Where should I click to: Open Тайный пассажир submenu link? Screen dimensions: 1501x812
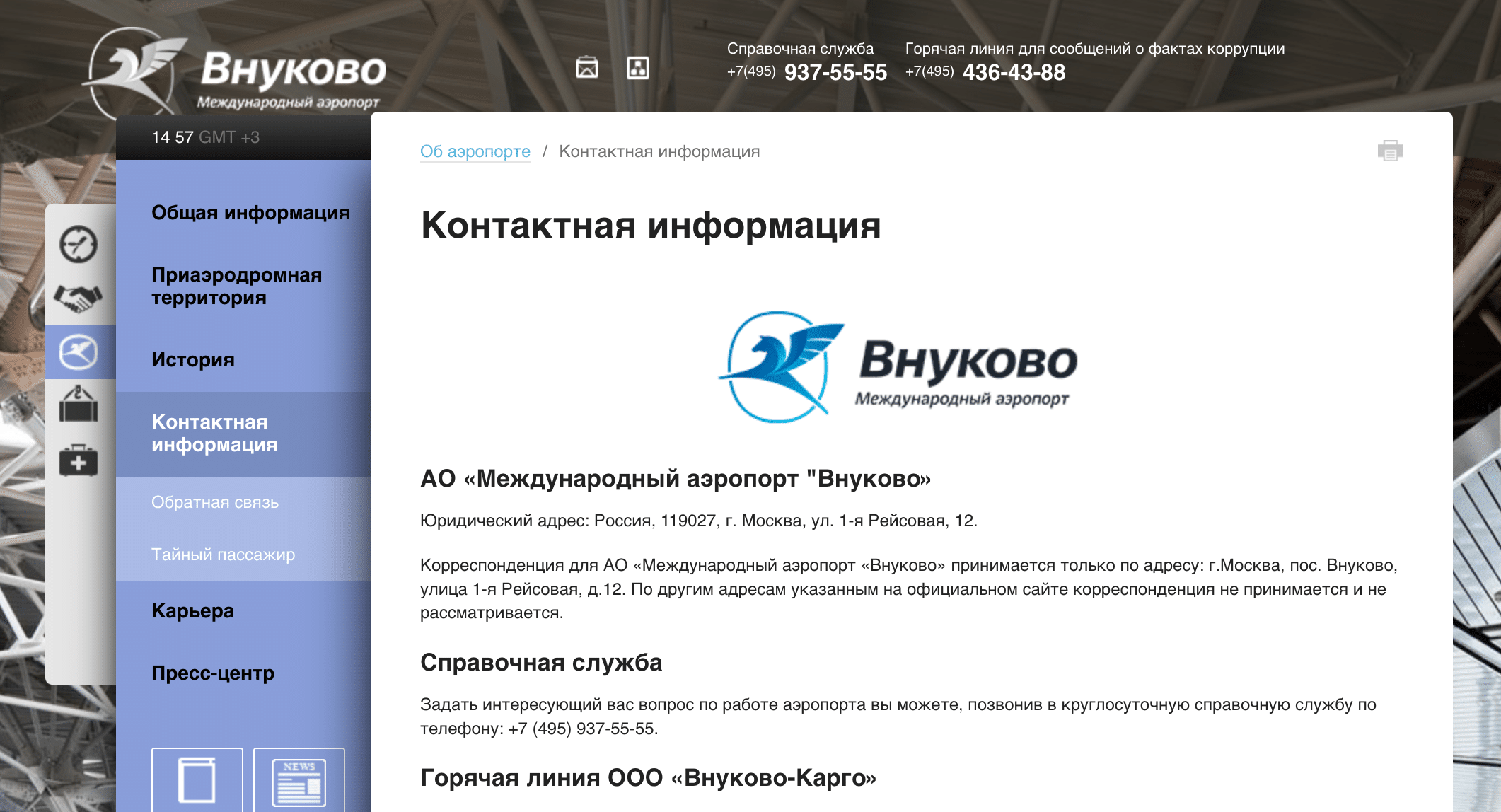coord(224,555)
